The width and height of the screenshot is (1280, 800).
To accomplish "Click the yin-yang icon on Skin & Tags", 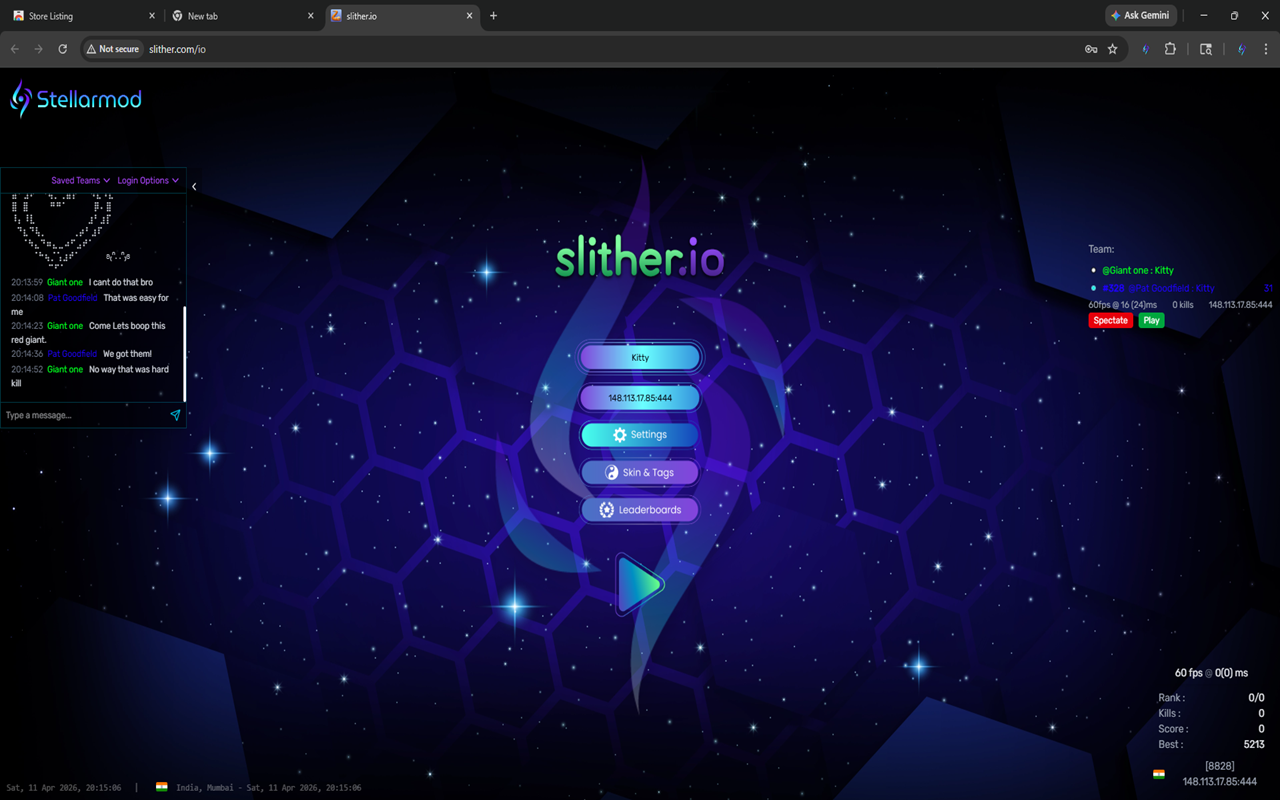I will click(612, 472).
